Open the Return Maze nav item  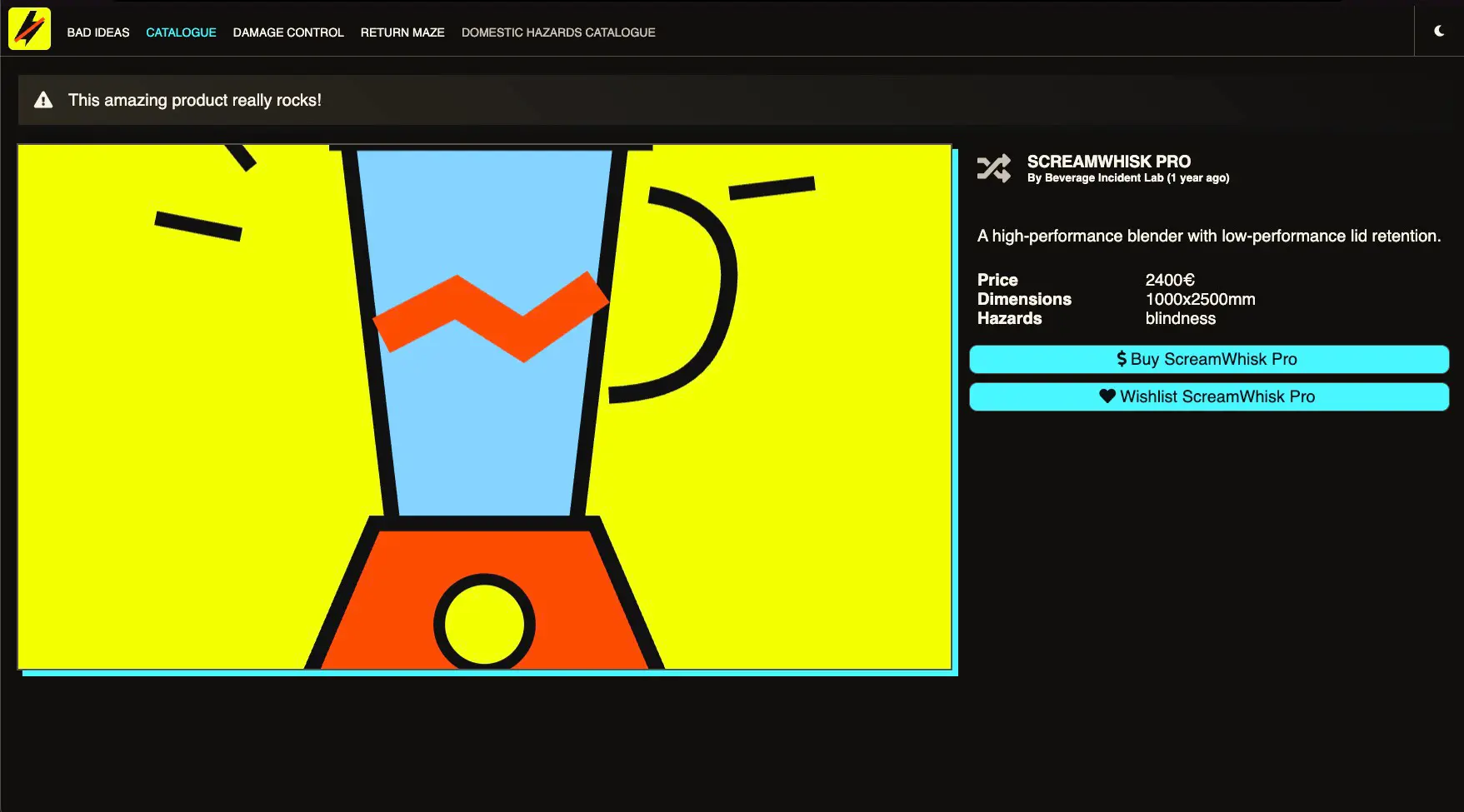pos(402,32)
